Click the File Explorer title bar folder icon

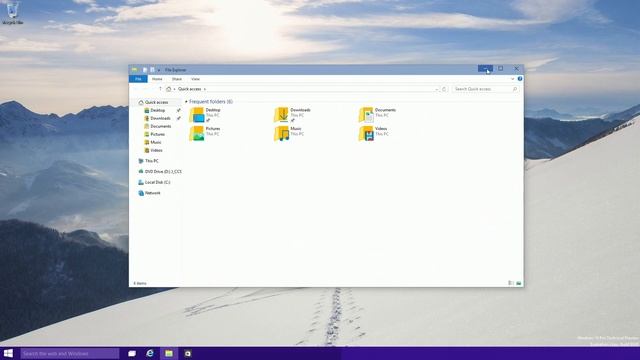coord(134,70)
